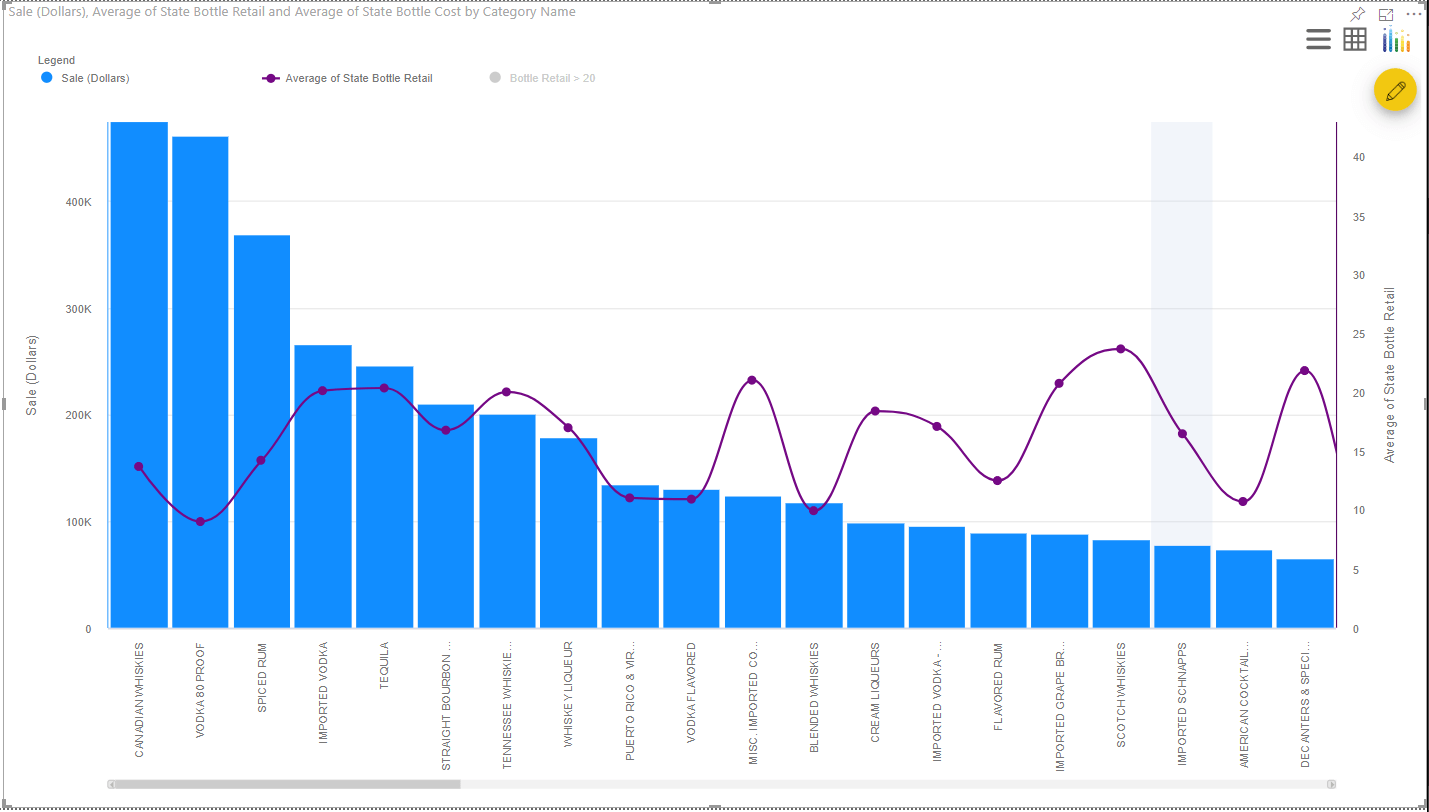Screen dimensions: 1429x812
Task: Select the colorful chart view icon
Action: pyautogui.click(x=1397, y=39)
